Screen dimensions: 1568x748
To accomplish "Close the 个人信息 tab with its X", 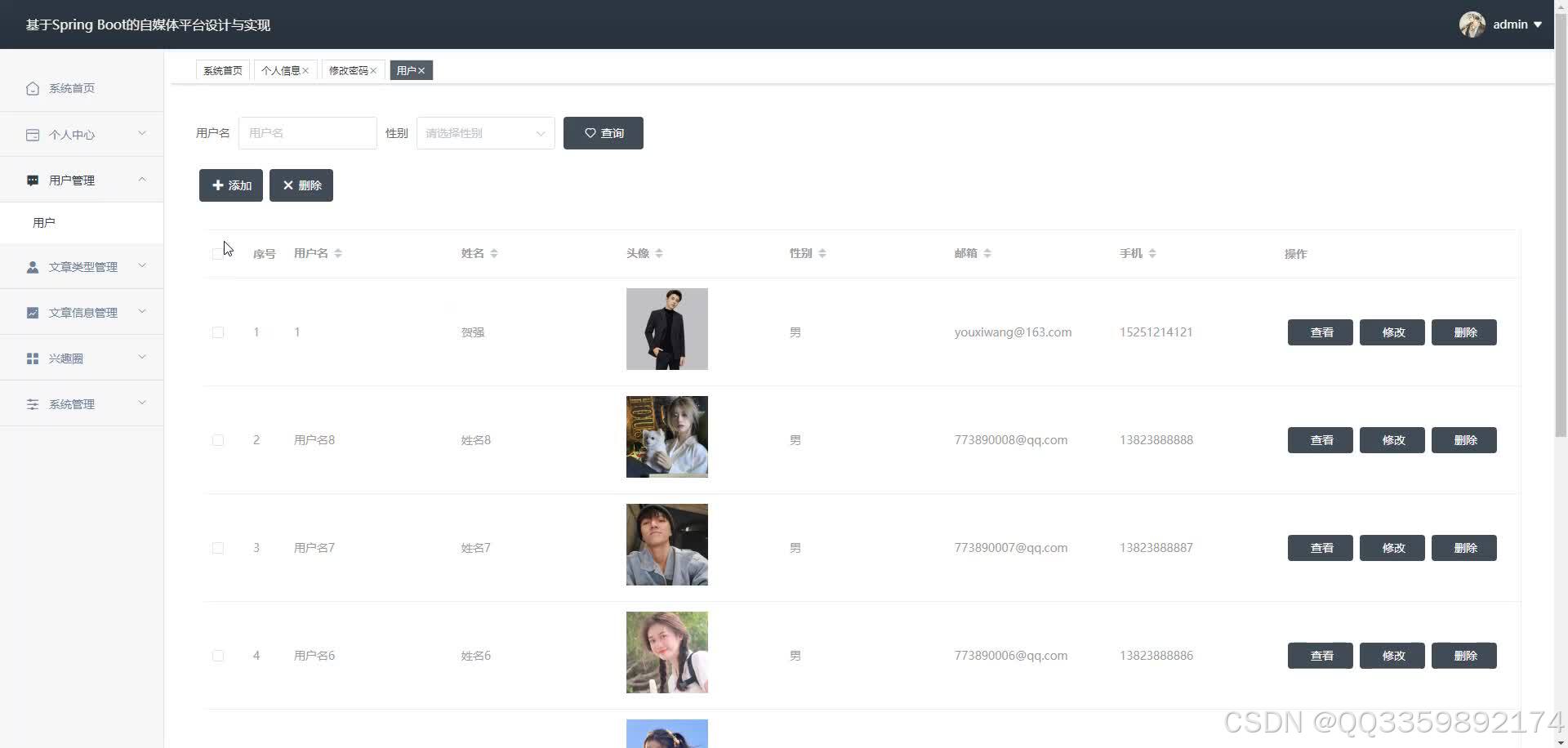I will click(x=305, y=71).
